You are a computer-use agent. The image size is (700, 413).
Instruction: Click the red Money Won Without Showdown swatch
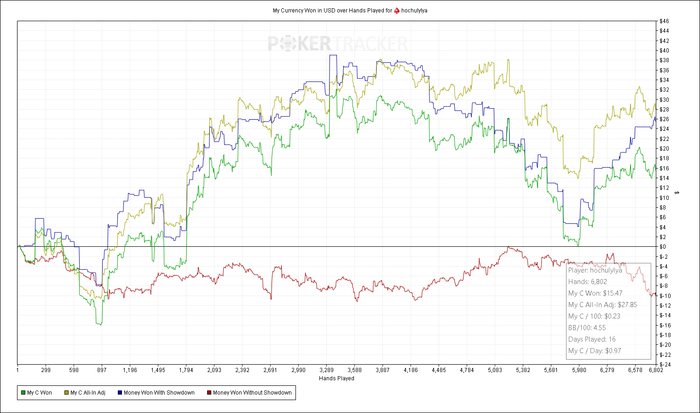click(209, 393)
